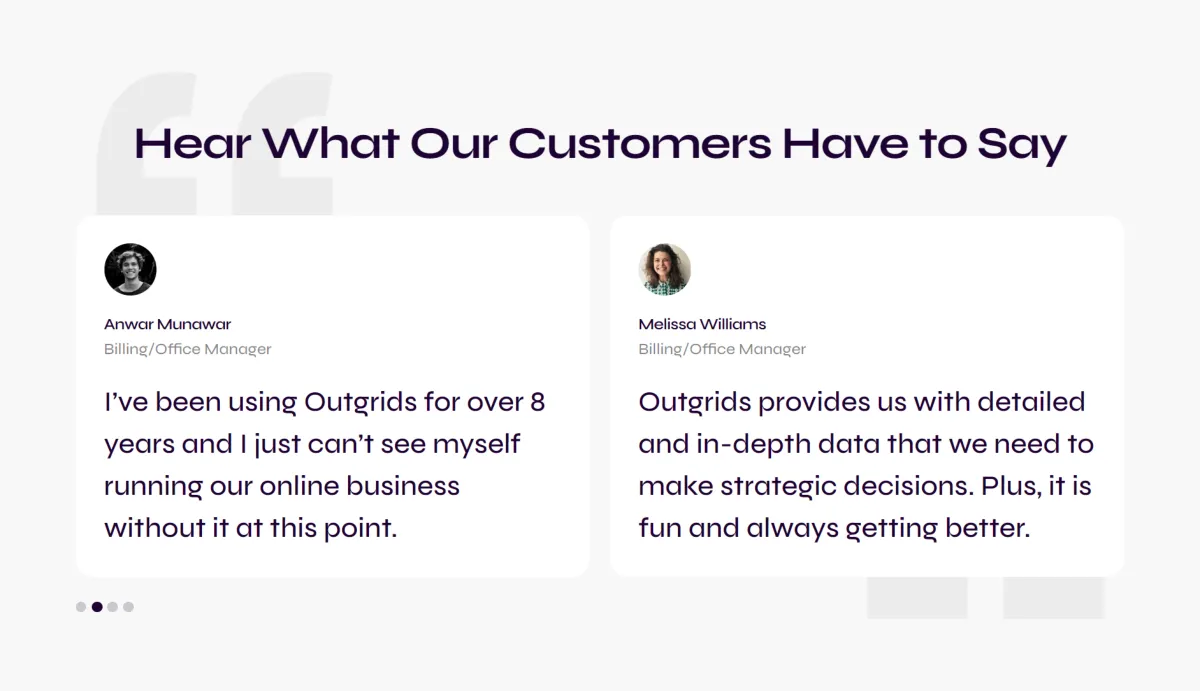Select the last carousel pagination dot

click(128, 607)
